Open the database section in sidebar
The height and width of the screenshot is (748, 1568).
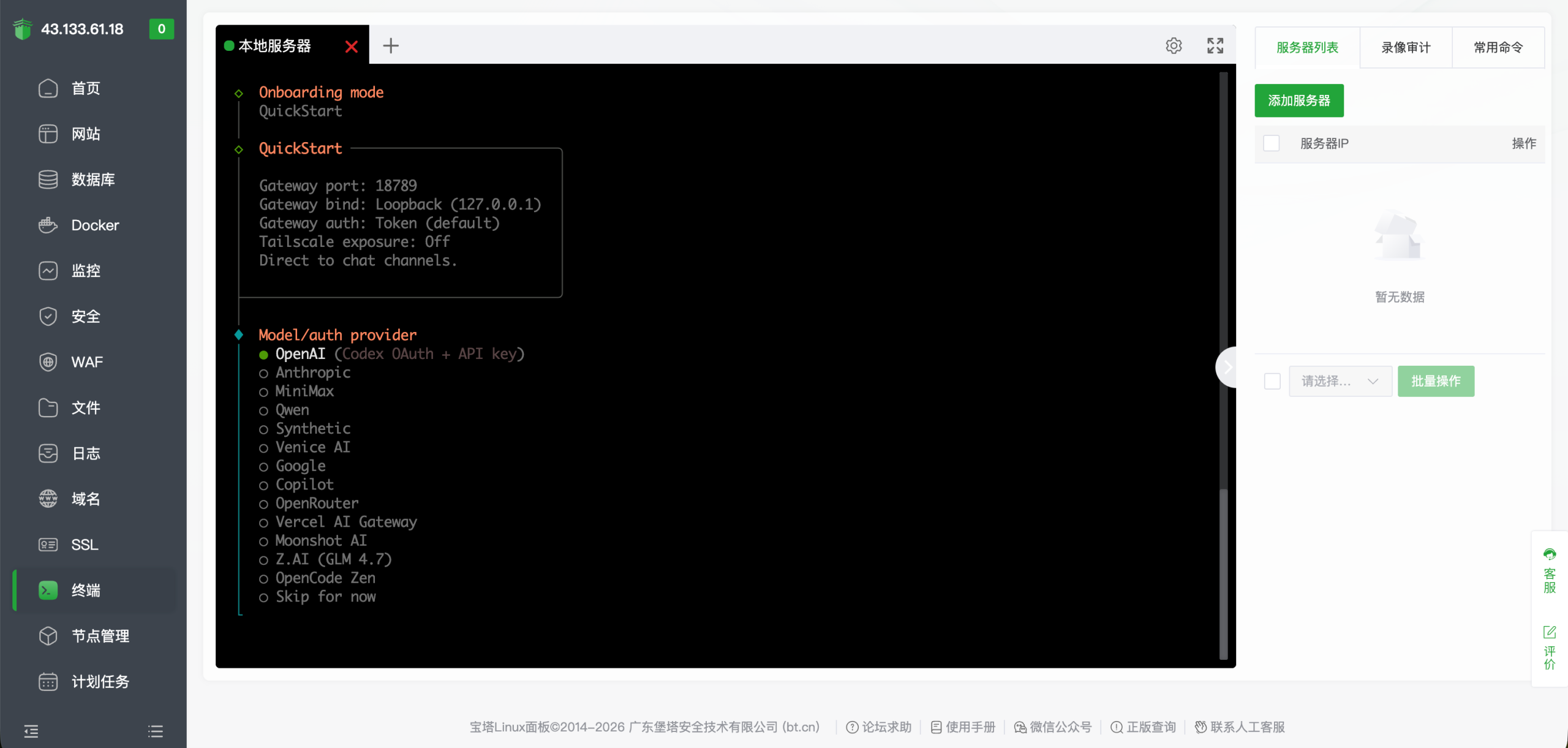pos(92,179)
